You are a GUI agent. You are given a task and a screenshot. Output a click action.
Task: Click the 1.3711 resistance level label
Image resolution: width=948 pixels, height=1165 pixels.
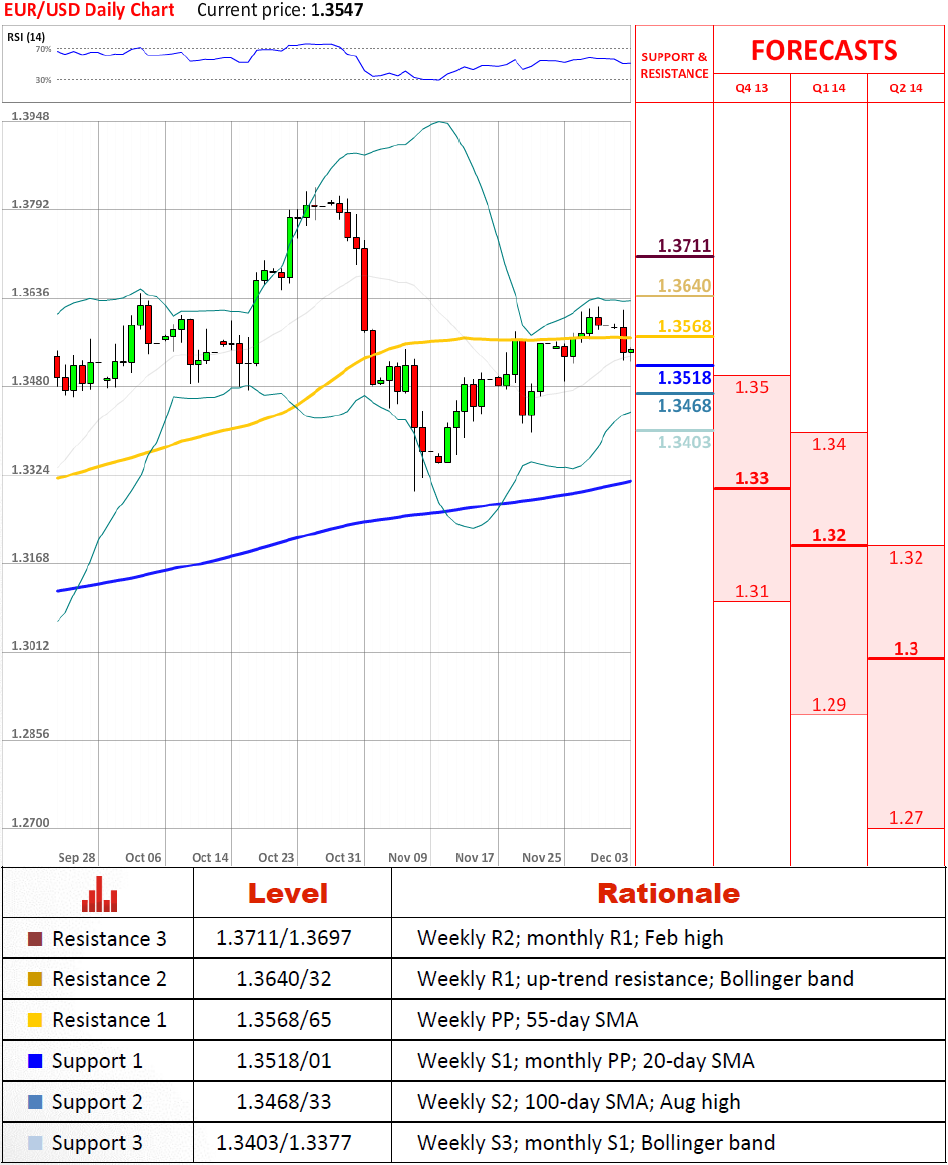pyautogui.click(x=684, y=246)
